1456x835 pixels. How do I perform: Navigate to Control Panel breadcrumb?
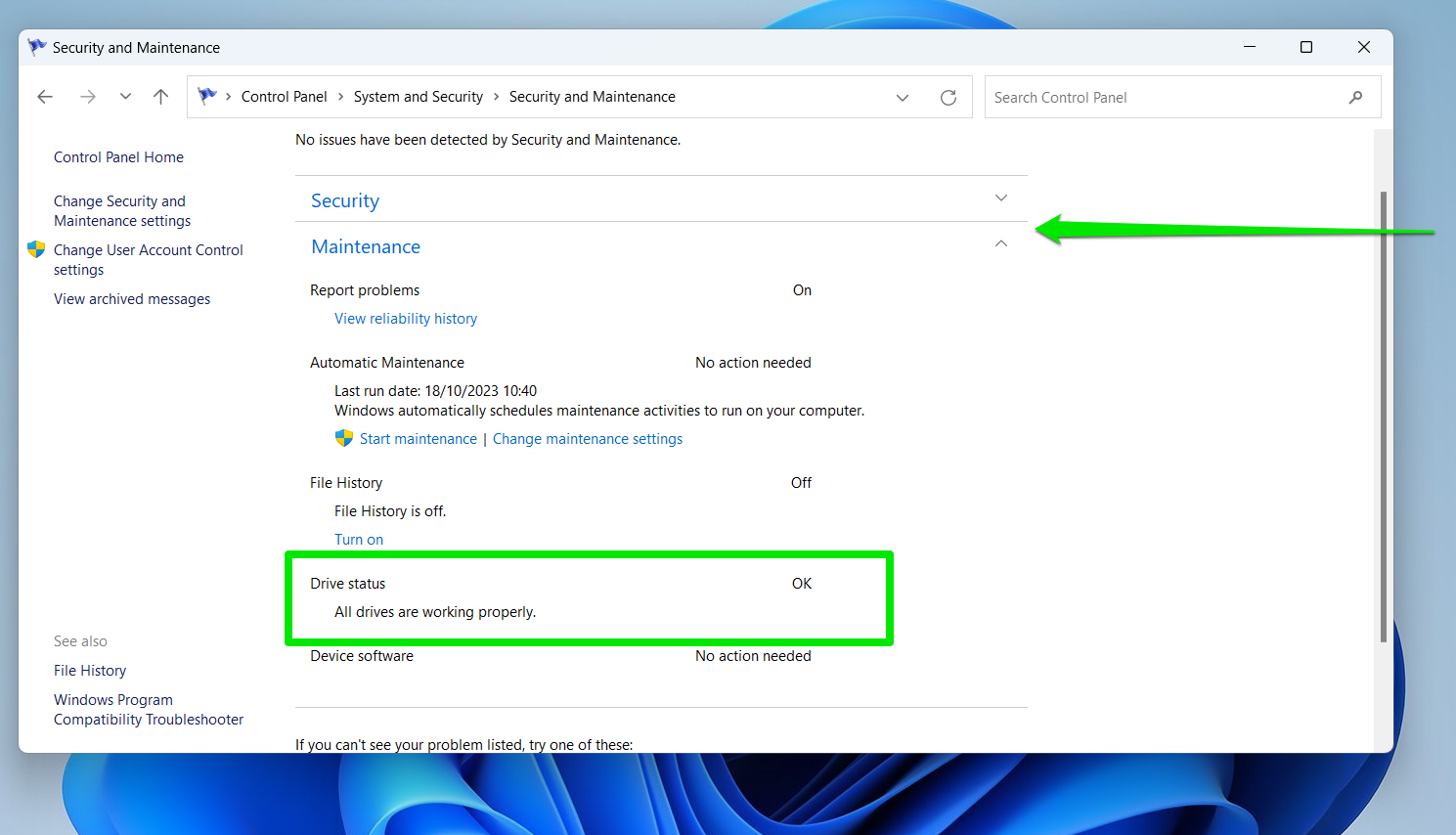coord(285,97)
